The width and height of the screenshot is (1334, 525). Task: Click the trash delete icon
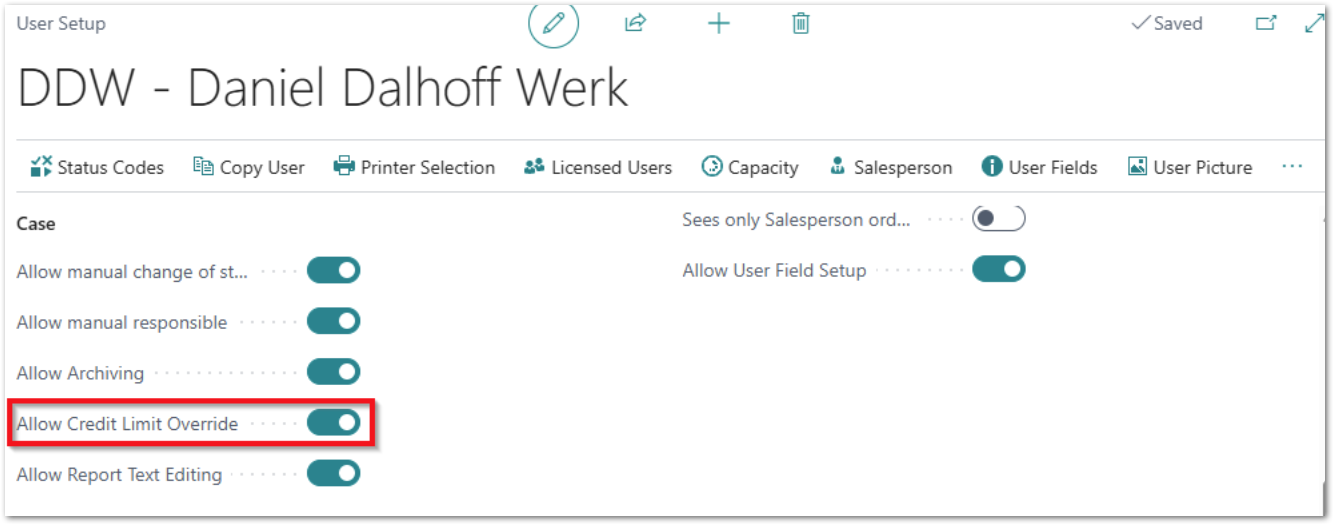800,24
